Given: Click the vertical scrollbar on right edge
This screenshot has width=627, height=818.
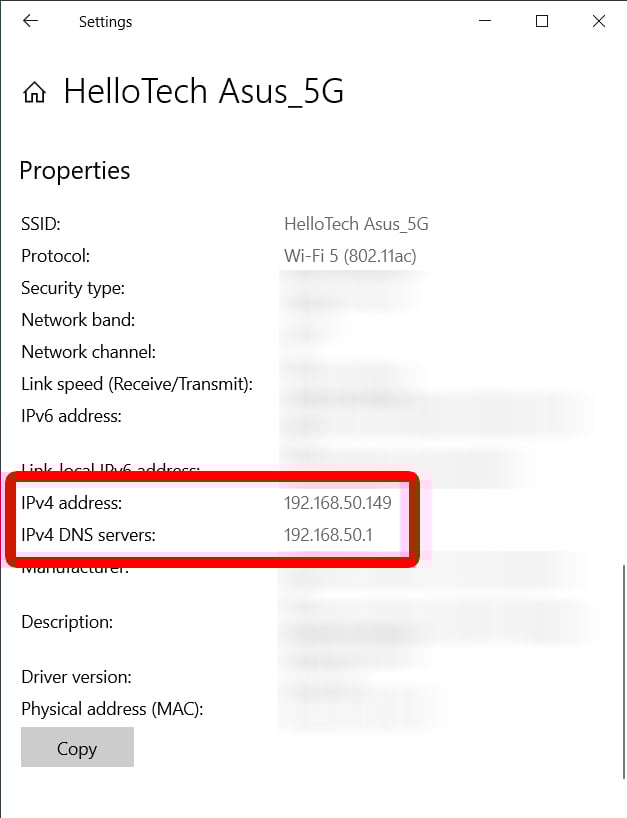Looking at the screenshot, I should tap(623, 671).
